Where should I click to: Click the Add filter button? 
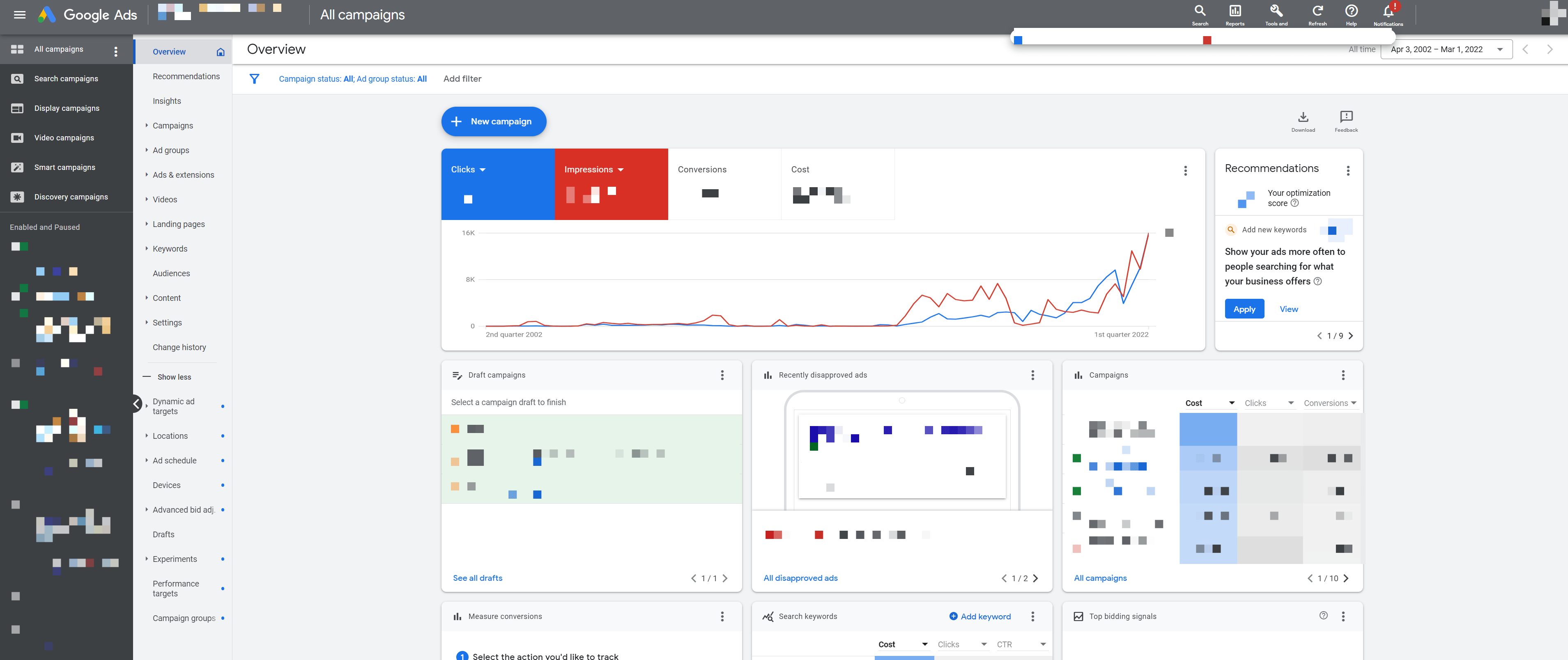[x=462, y=78]
